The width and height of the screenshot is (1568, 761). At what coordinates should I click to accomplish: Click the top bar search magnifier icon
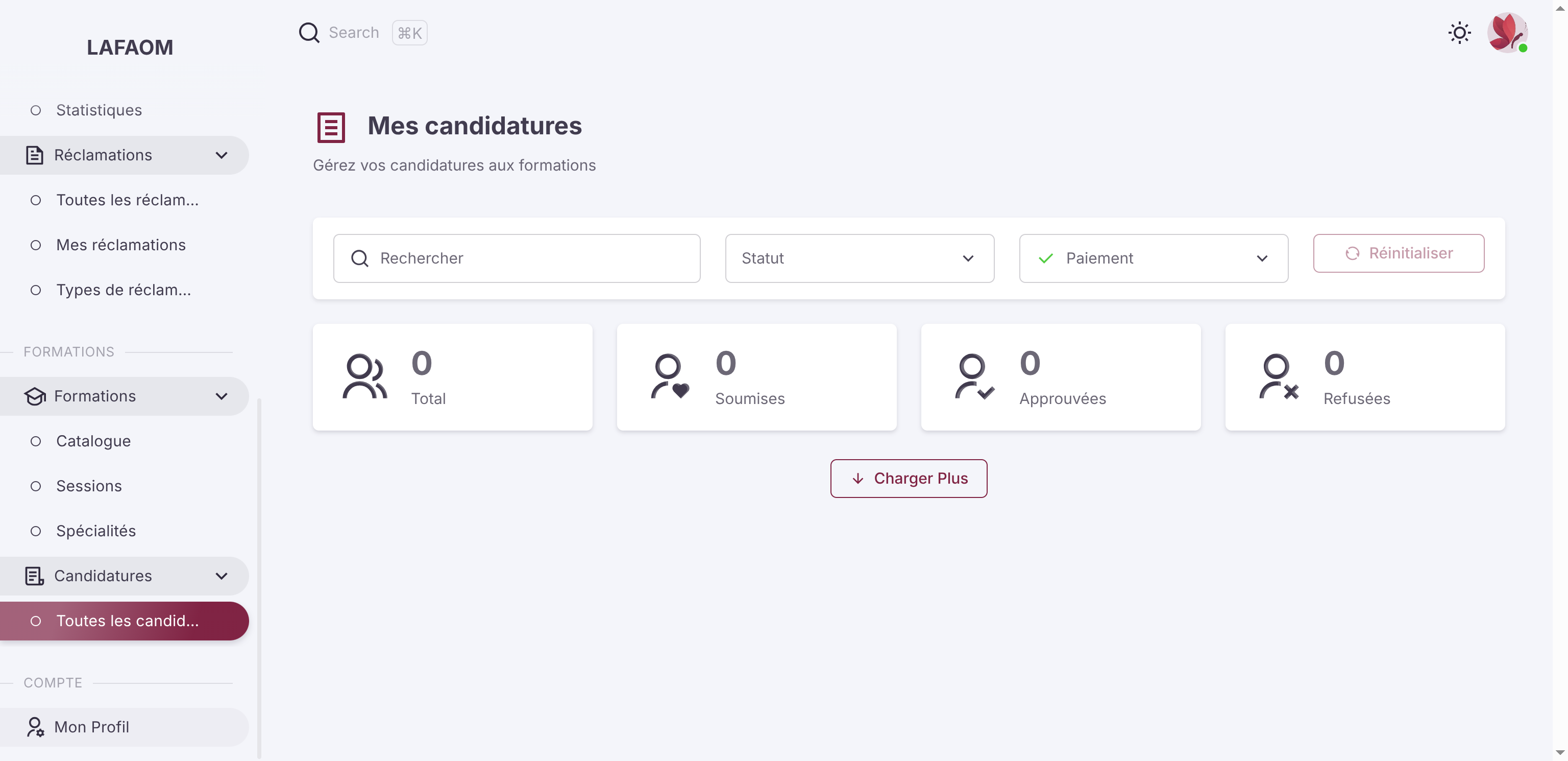tap(309, 33)
